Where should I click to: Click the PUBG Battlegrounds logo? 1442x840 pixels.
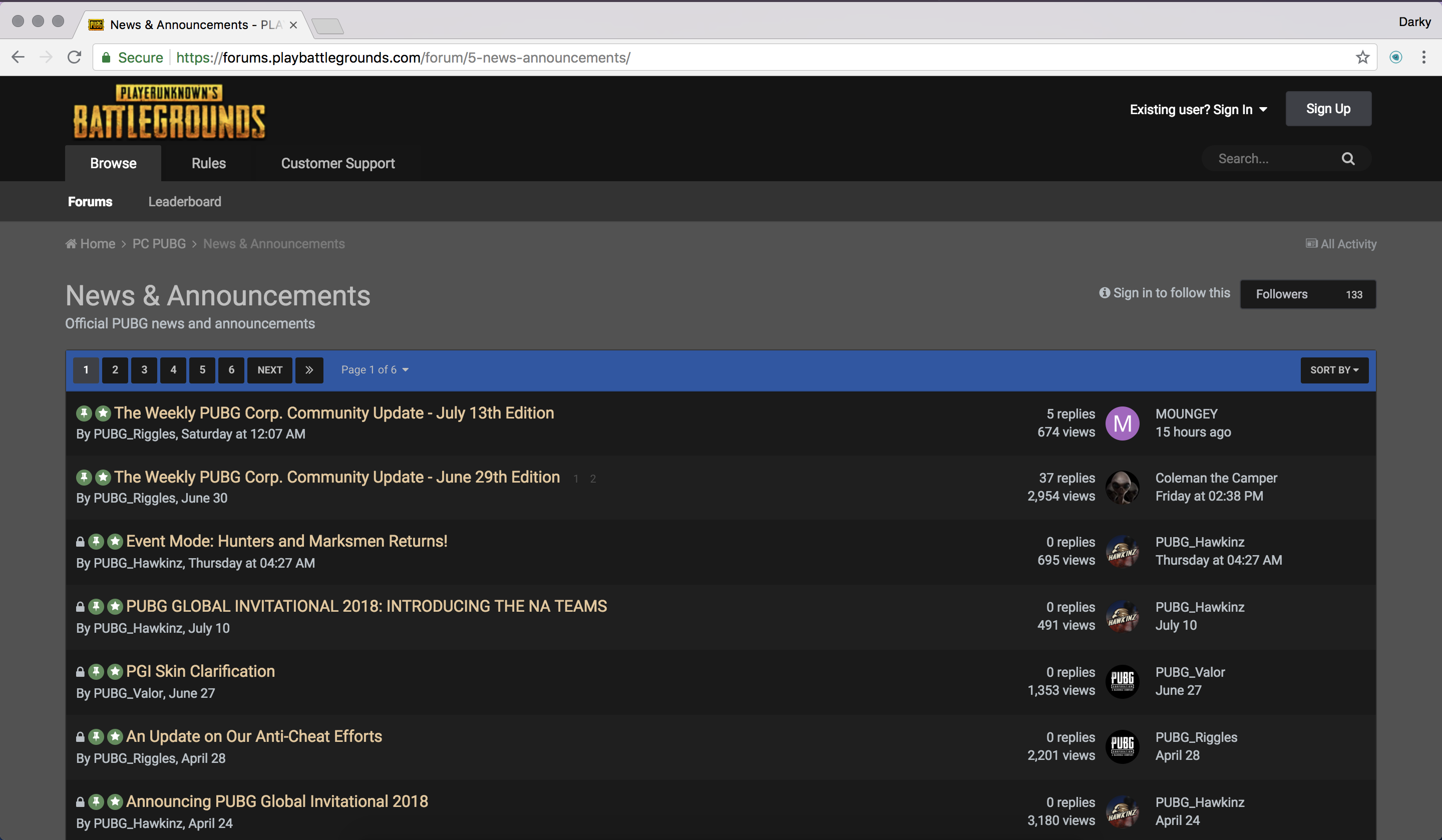(x=169, y=111)
